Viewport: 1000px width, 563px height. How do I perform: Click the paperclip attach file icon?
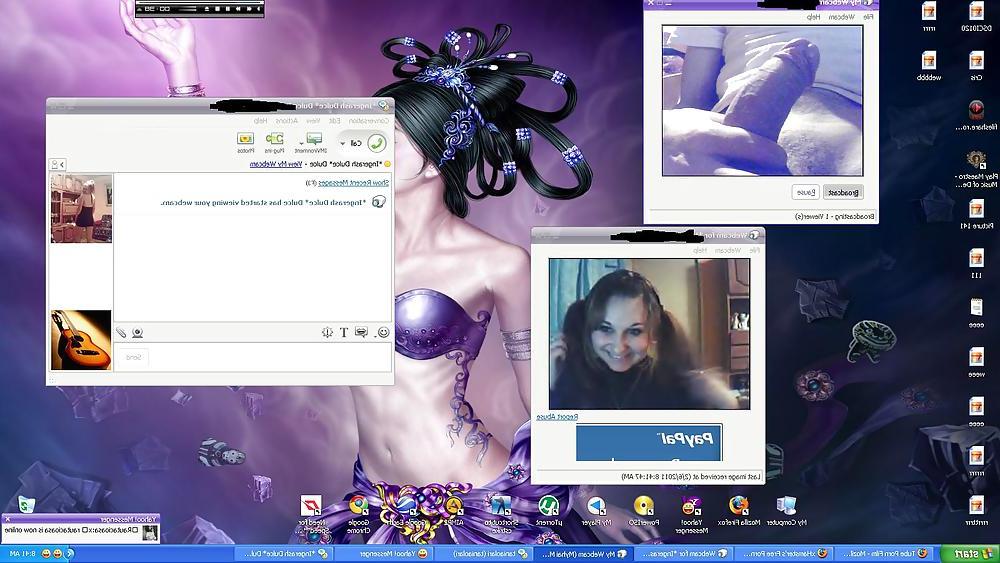pyautogui.click(x=121, y=332)
